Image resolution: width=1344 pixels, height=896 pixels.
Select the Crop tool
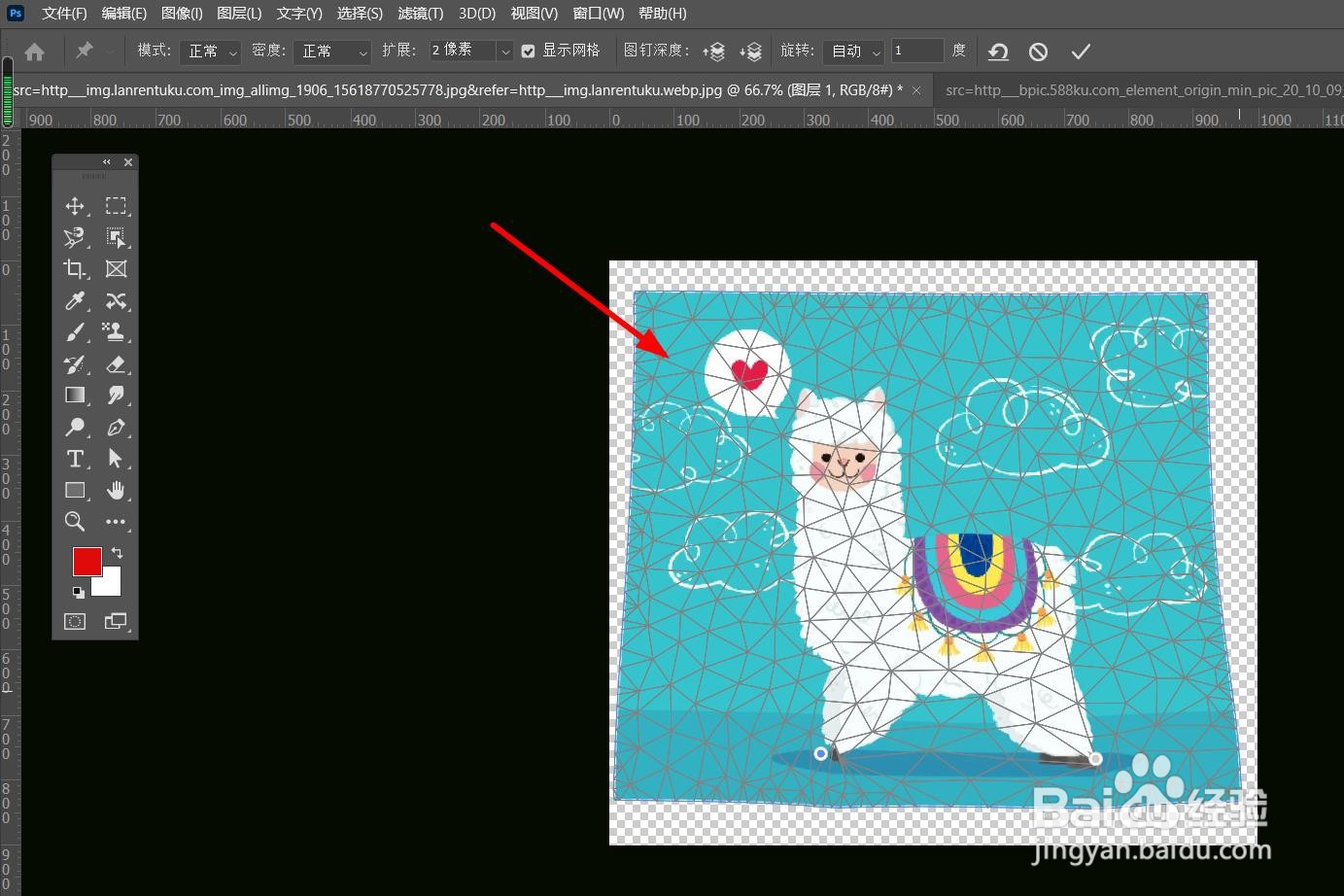(x=75, y=269)
